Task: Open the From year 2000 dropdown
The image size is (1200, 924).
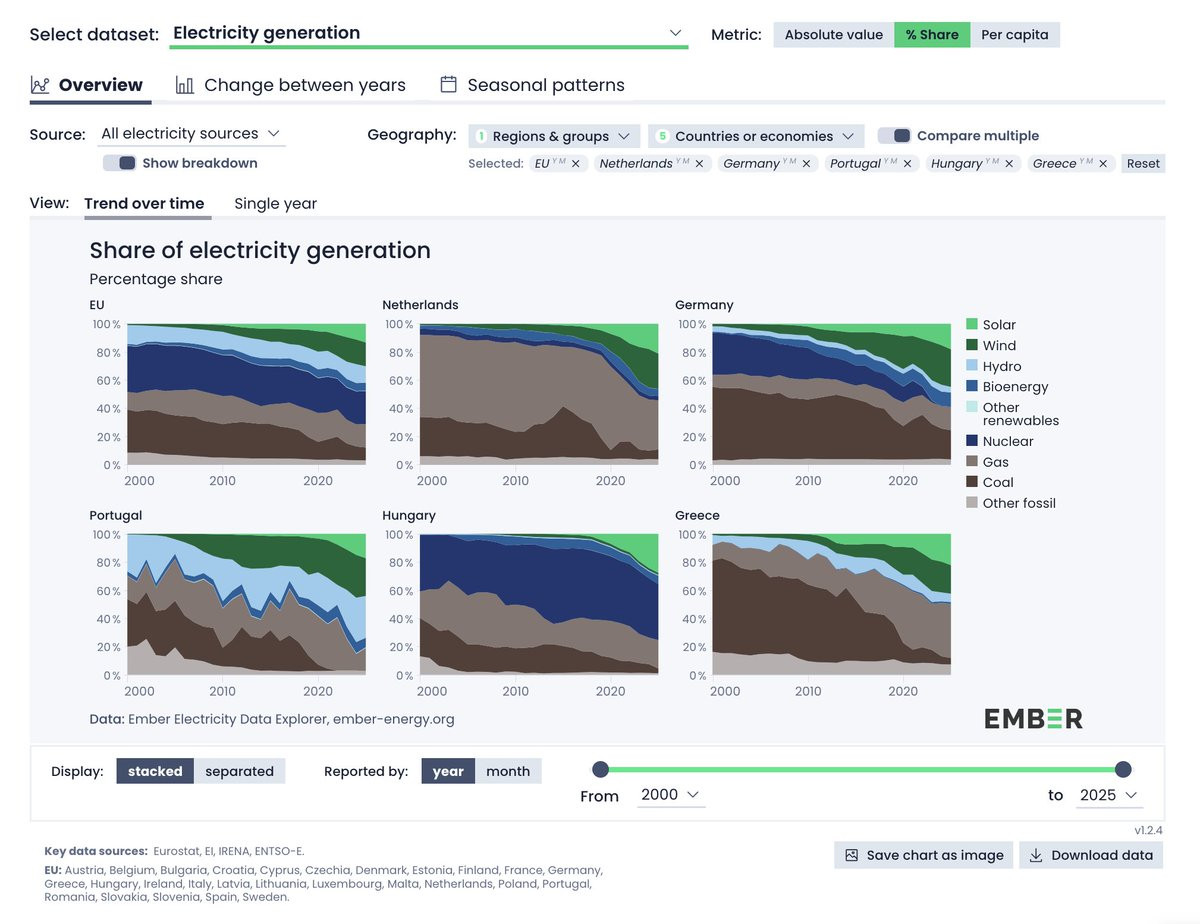Action: (x=672, y=795)
